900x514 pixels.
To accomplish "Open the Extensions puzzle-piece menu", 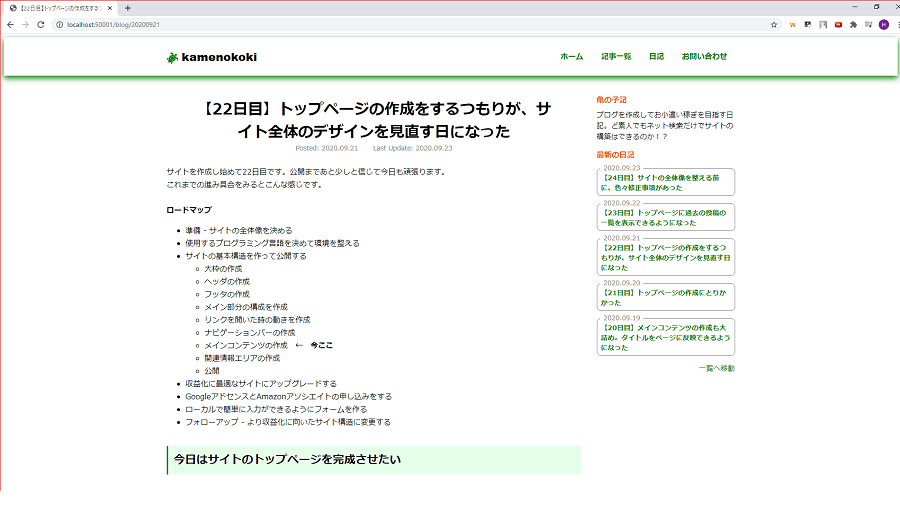I will (x=853, y=24).
